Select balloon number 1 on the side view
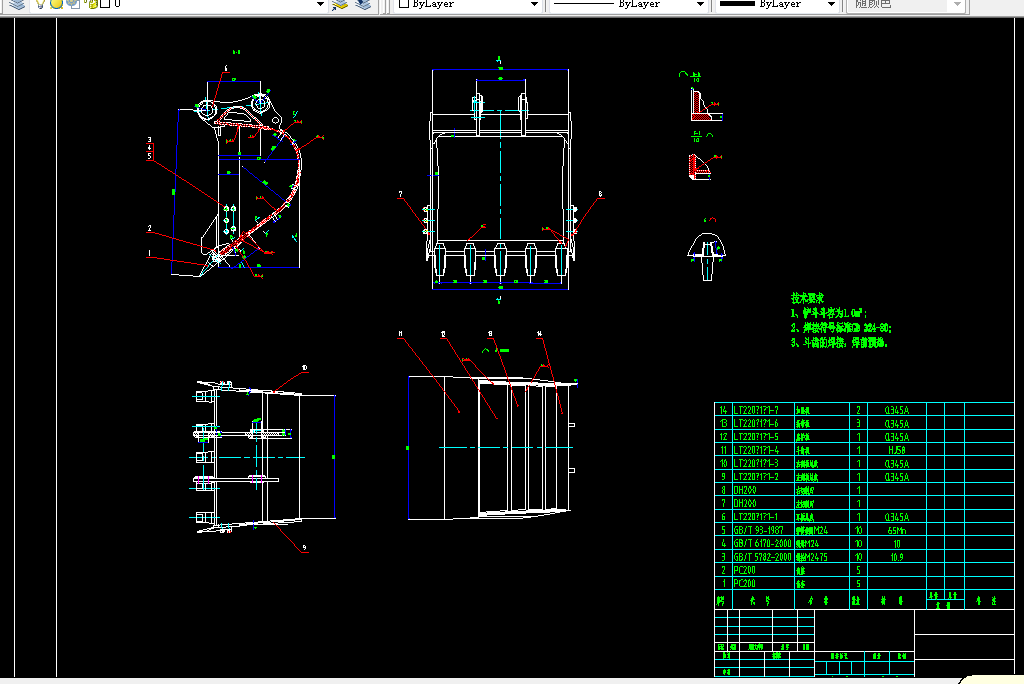The height and width of the screenshot is (684, 1024). (x=149, y=253)
